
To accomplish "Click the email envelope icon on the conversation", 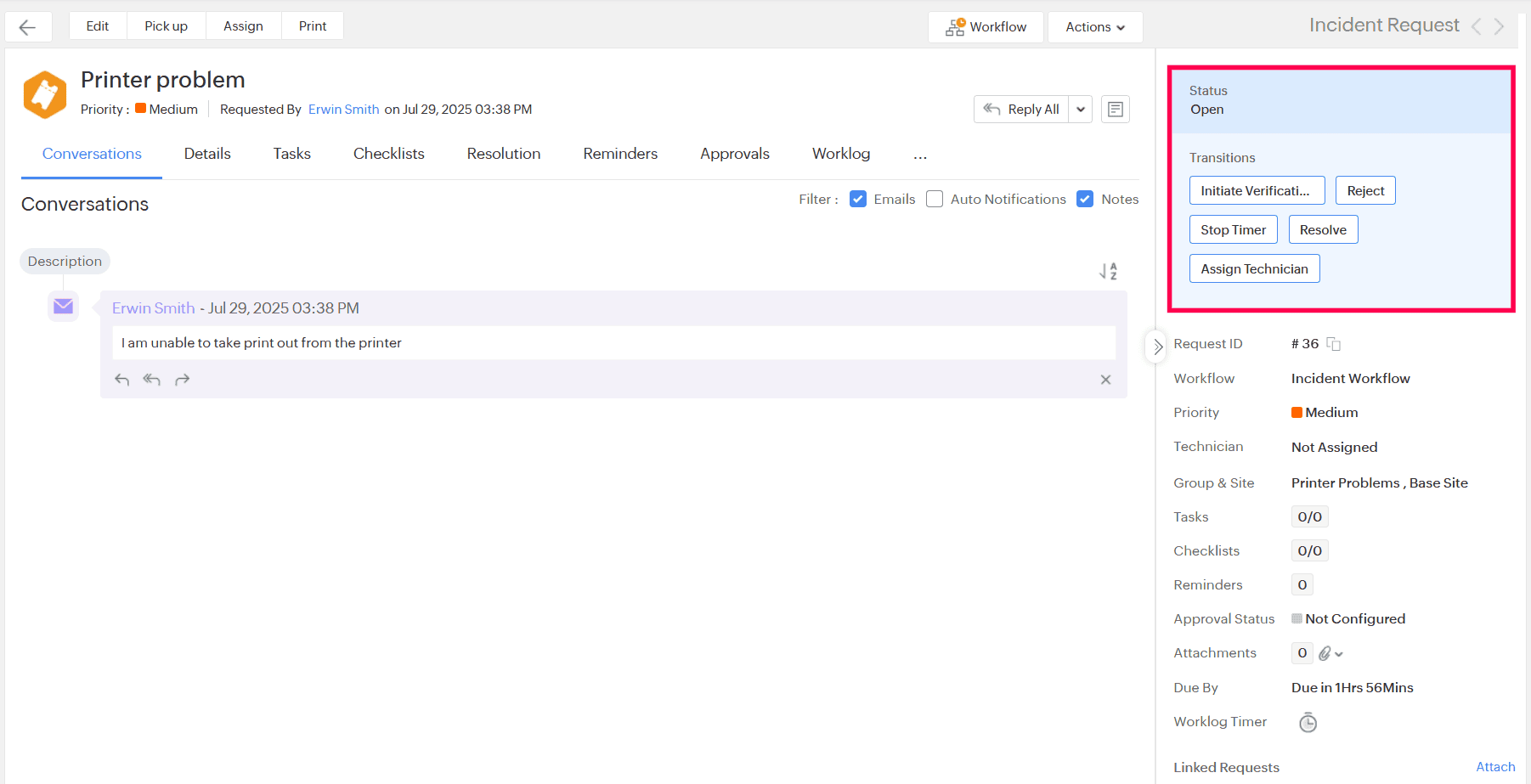I will point(63,306).
